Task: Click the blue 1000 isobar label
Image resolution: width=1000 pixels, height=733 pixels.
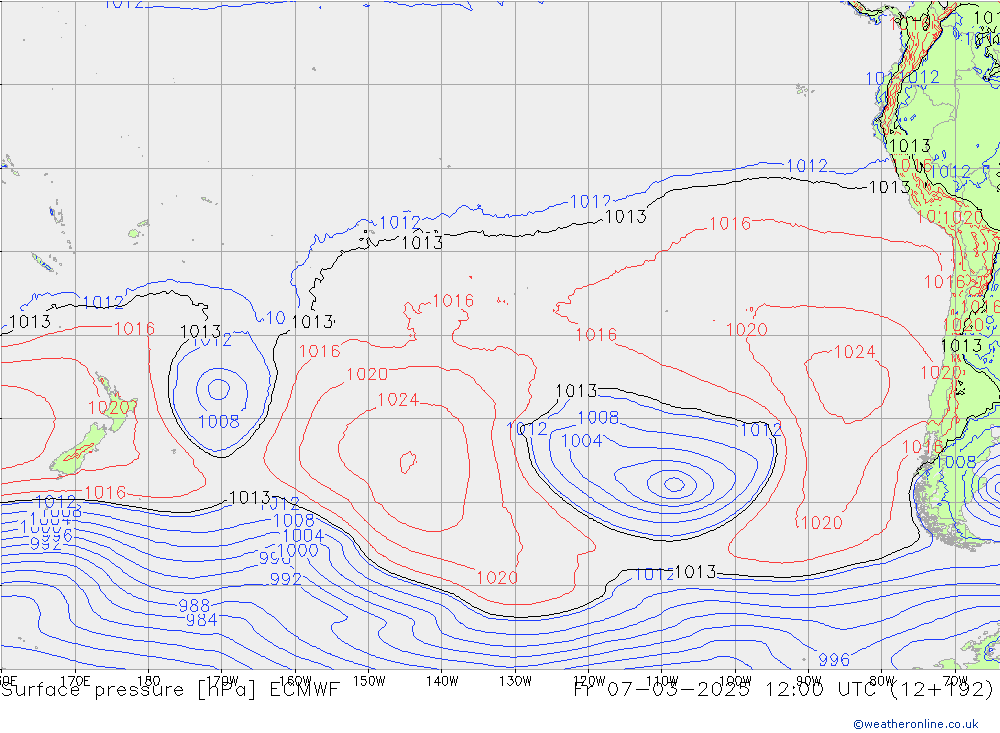Action: (298, 550)
